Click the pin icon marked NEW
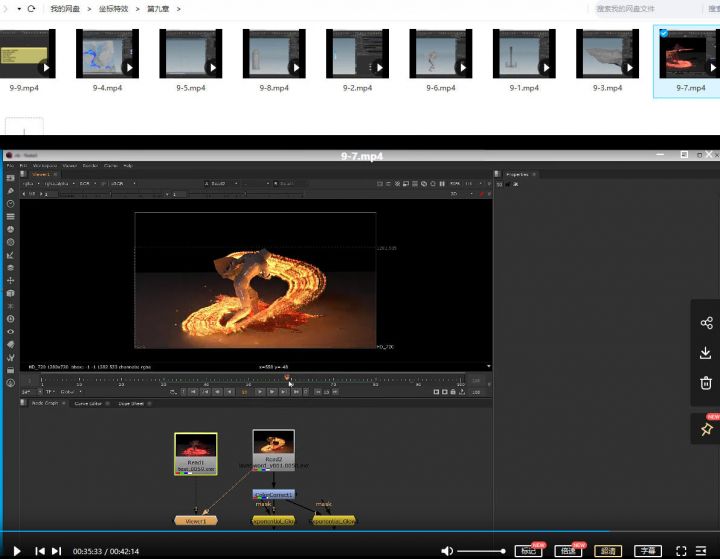720x559 pixels. (706, 429)
